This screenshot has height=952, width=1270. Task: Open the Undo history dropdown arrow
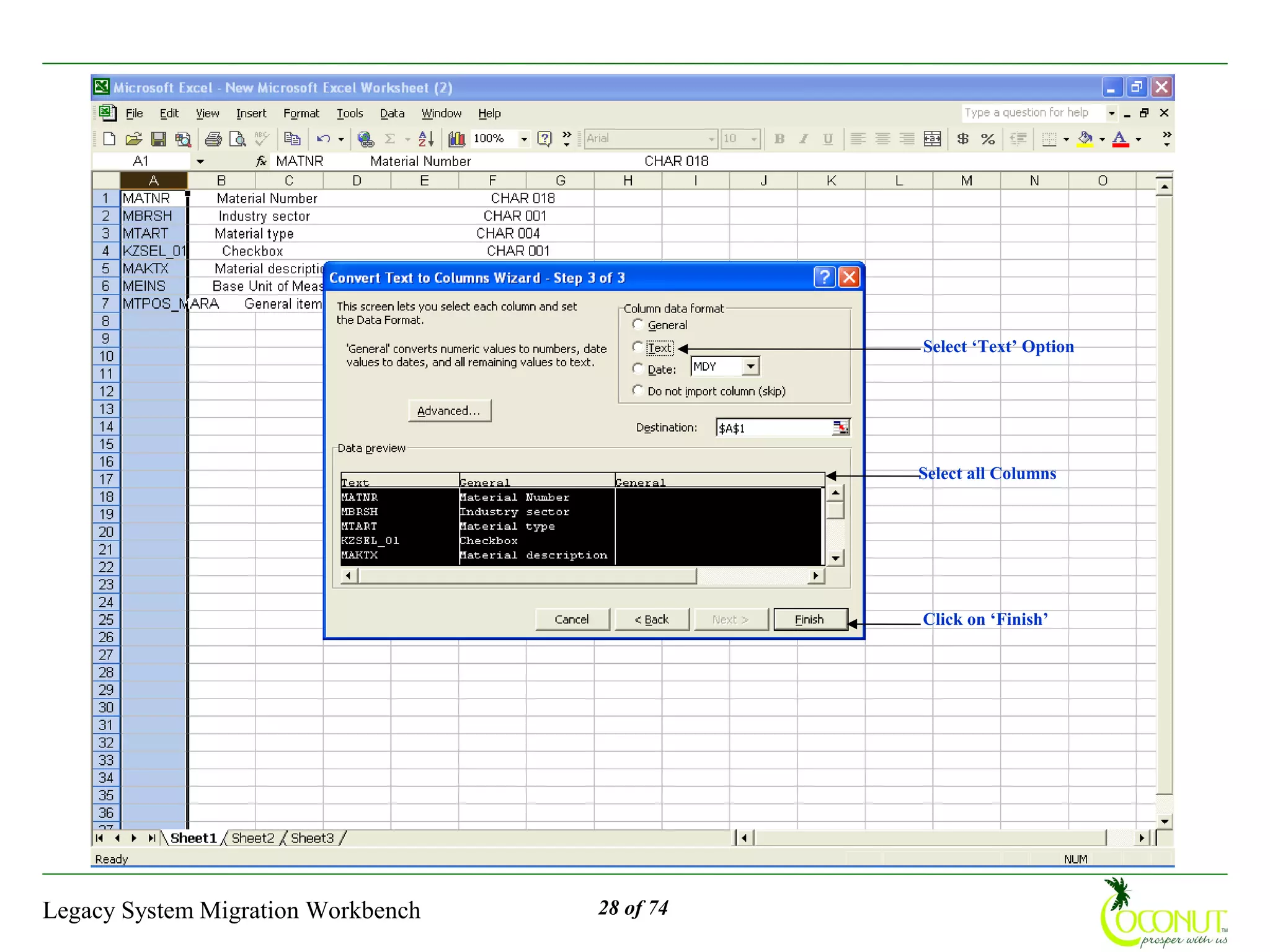[x=340, y=139]
